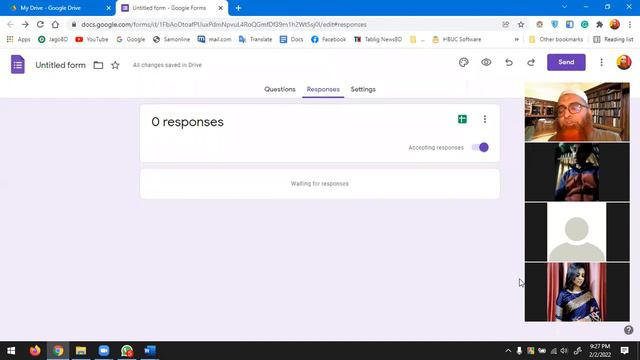
Task: Undo the last change
Action: pyautogui.click(x=509, y=62)
